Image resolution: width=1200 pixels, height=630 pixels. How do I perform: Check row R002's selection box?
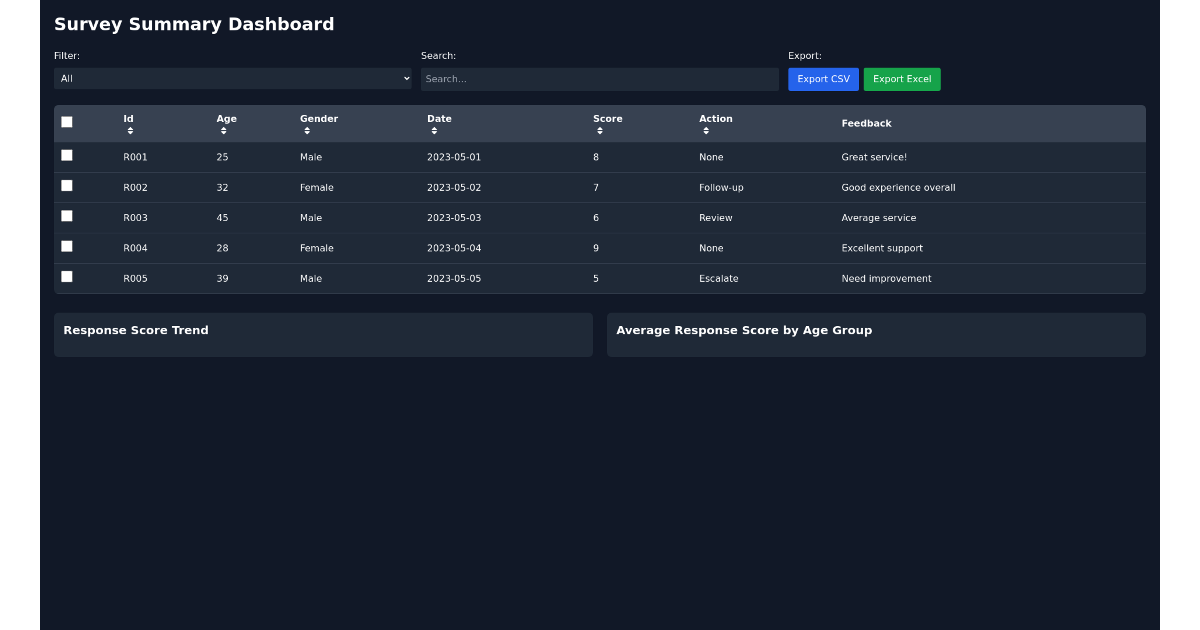[67, 184]
